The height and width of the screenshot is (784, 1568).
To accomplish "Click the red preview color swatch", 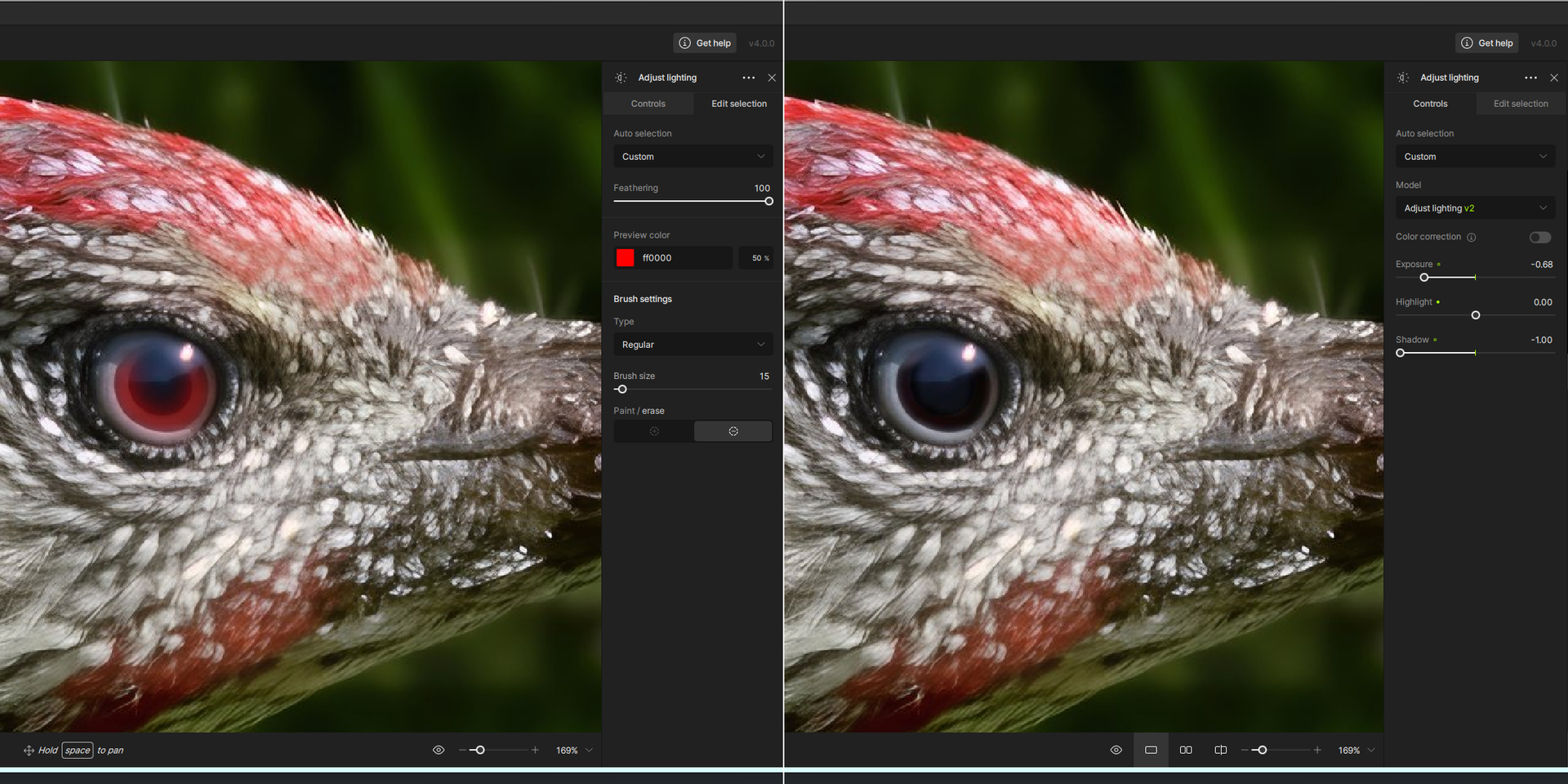I will 625,258.
